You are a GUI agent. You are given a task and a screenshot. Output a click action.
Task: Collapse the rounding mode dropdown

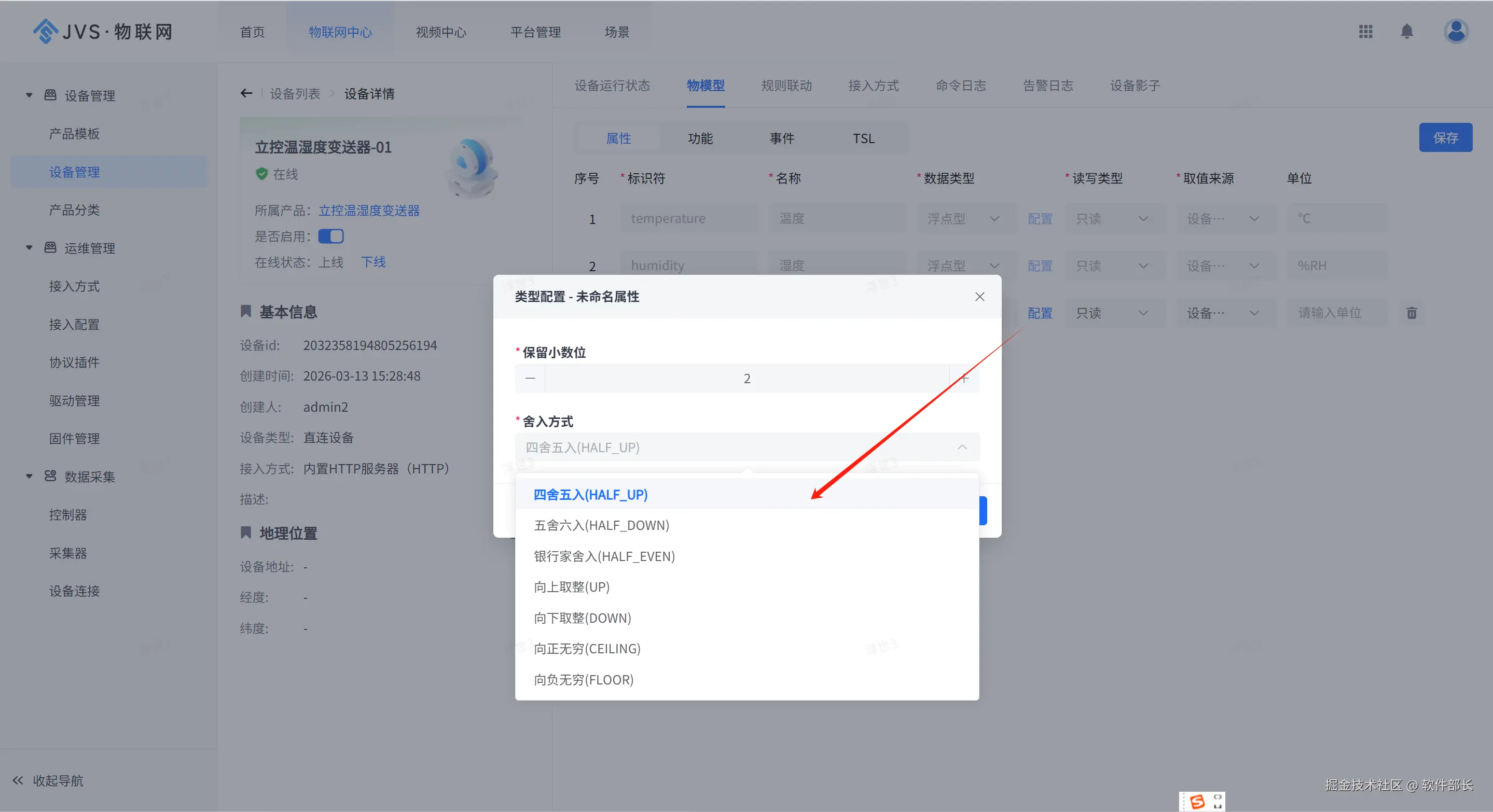[x=962, y=447]
